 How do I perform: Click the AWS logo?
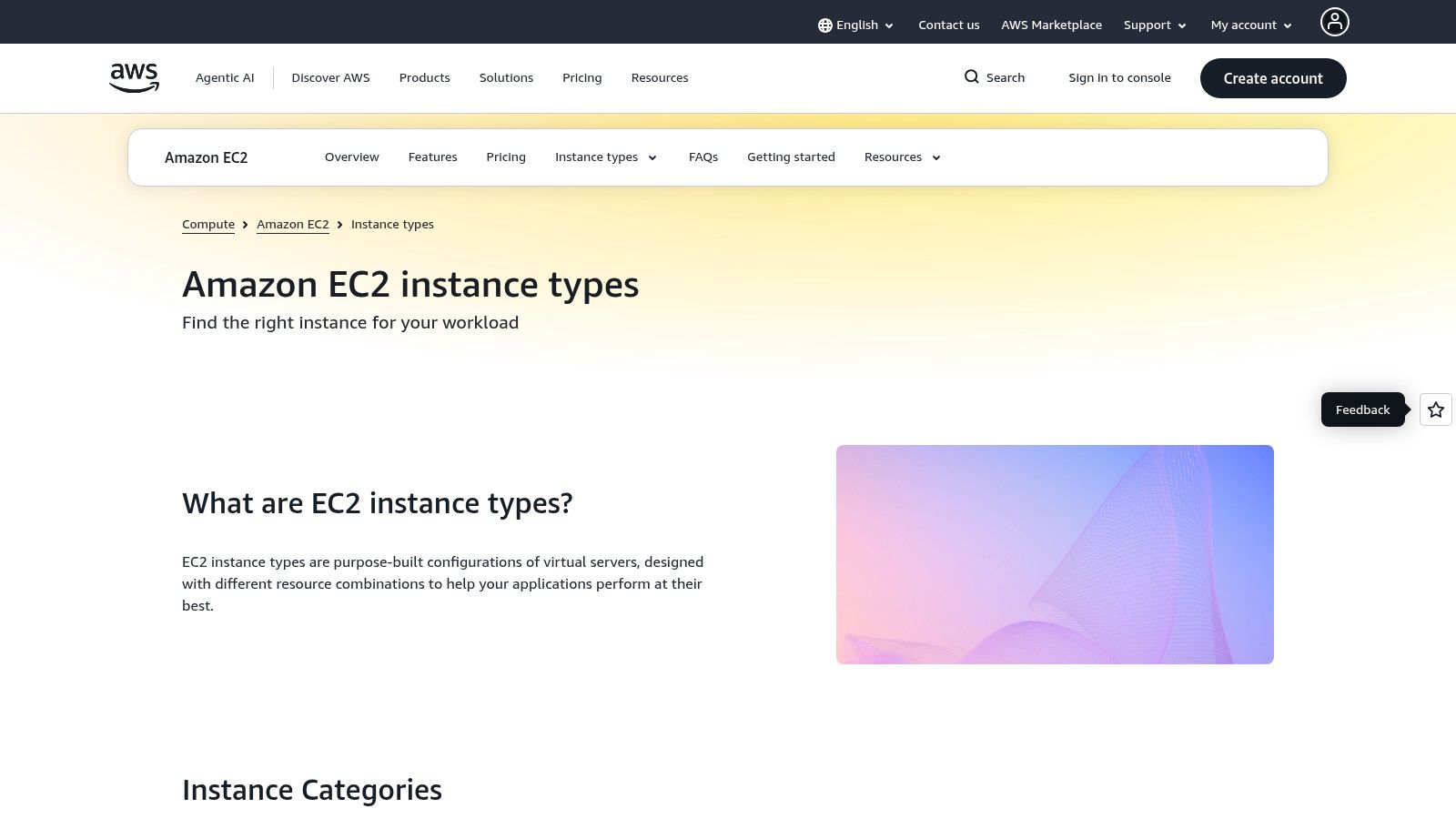point(133,77)
